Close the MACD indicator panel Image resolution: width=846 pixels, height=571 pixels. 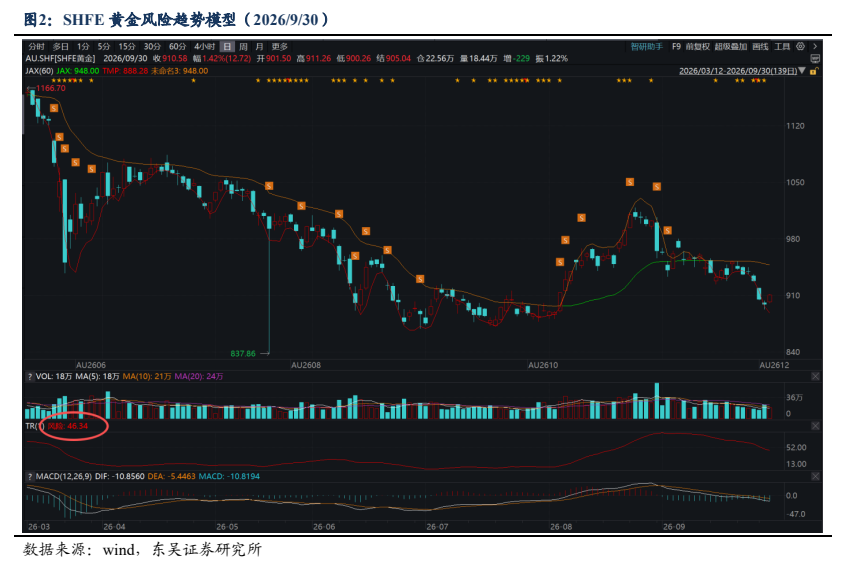815,476
